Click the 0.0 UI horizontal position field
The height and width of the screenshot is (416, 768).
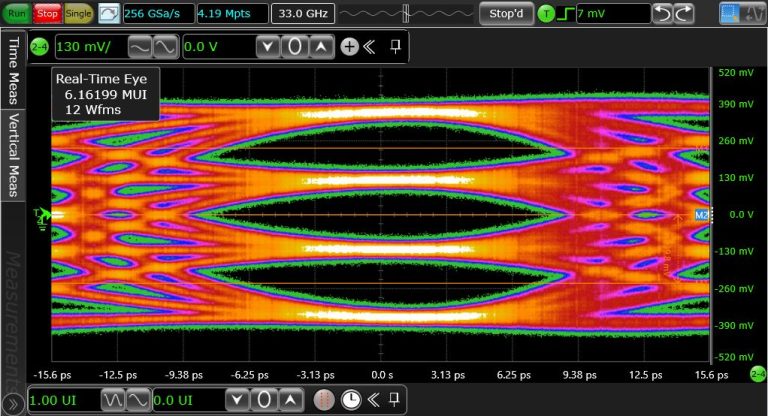coord(189,400)
